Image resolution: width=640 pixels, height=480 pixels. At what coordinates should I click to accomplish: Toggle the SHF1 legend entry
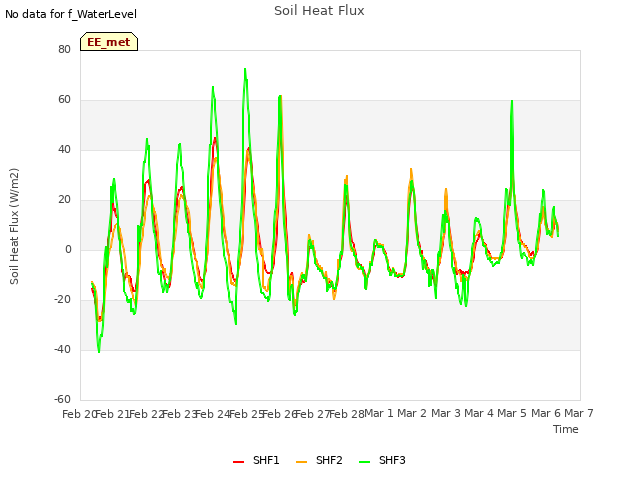pyautogui.click(x=256, y=460)
